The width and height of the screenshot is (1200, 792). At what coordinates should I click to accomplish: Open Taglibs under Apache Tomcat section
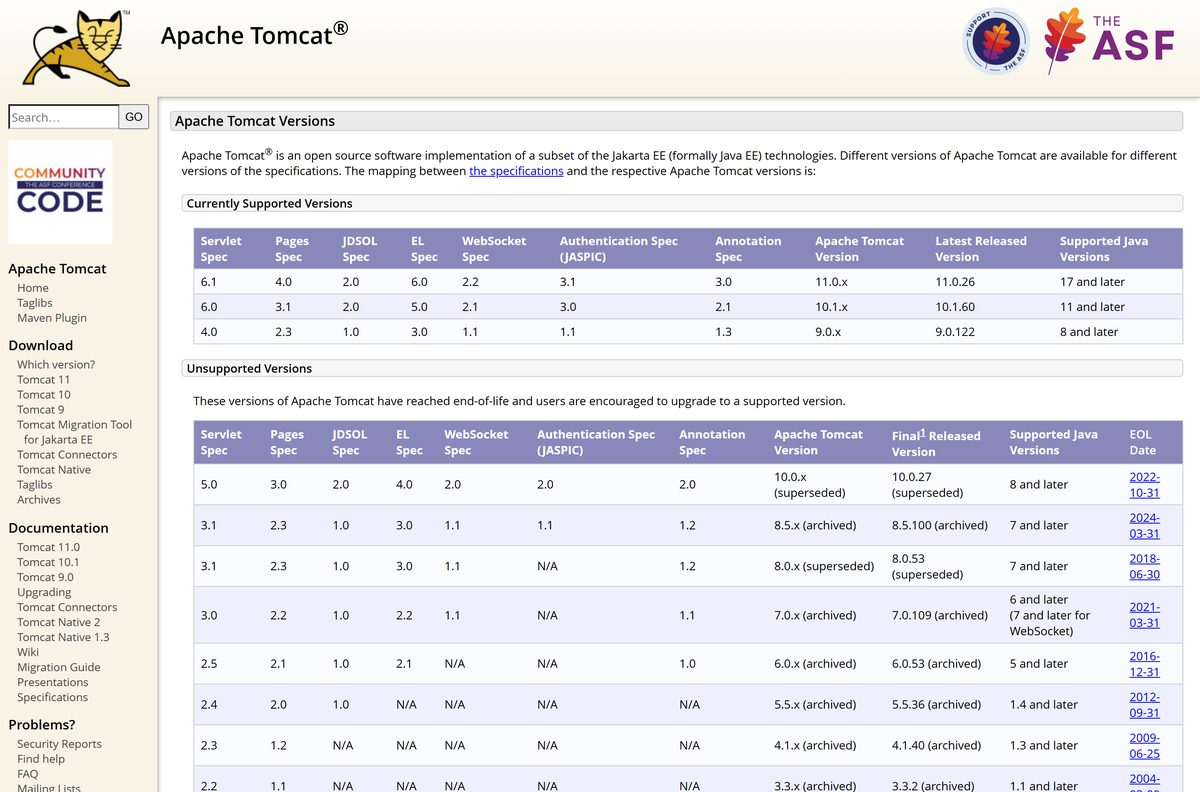tap(35, 303)
